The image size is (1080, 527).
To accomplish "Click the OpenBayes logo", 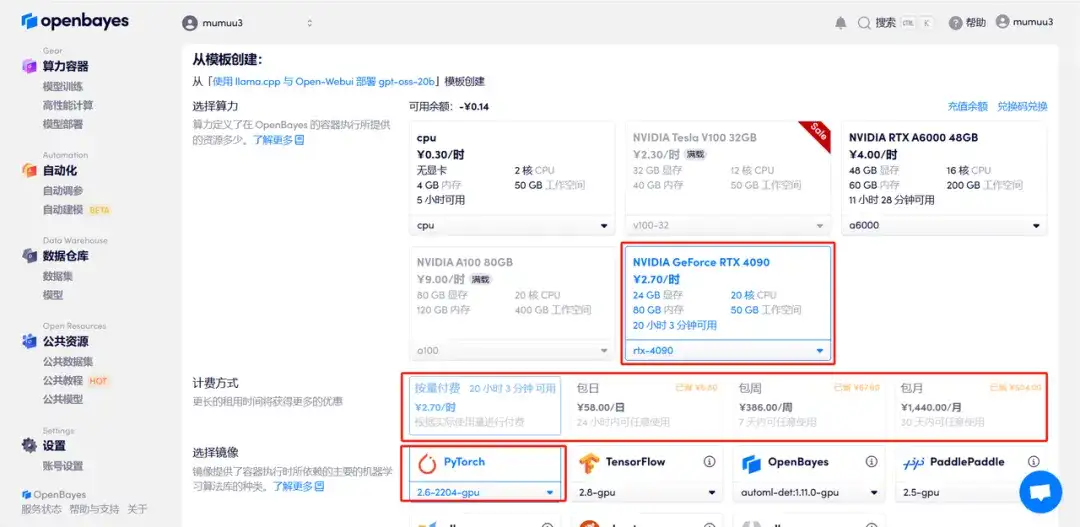I will click(75, 21).
